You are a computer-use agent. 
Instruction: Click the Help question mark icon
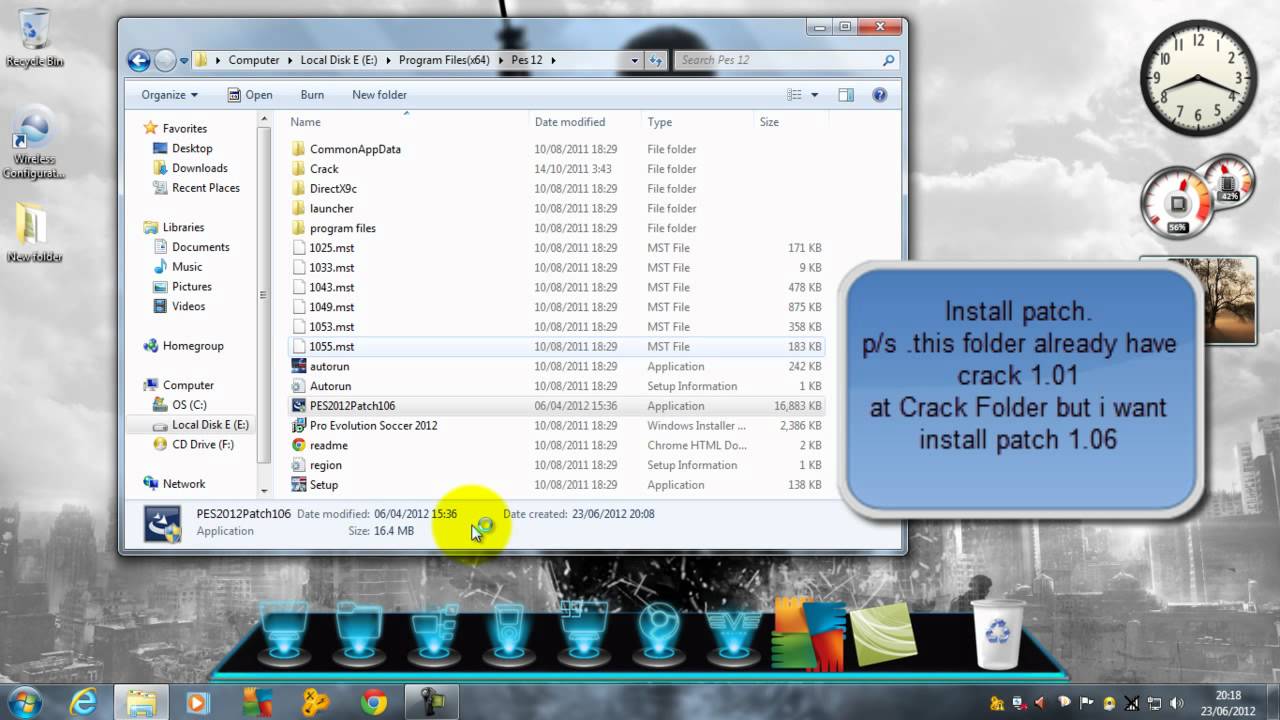click(x=880, y=95)
